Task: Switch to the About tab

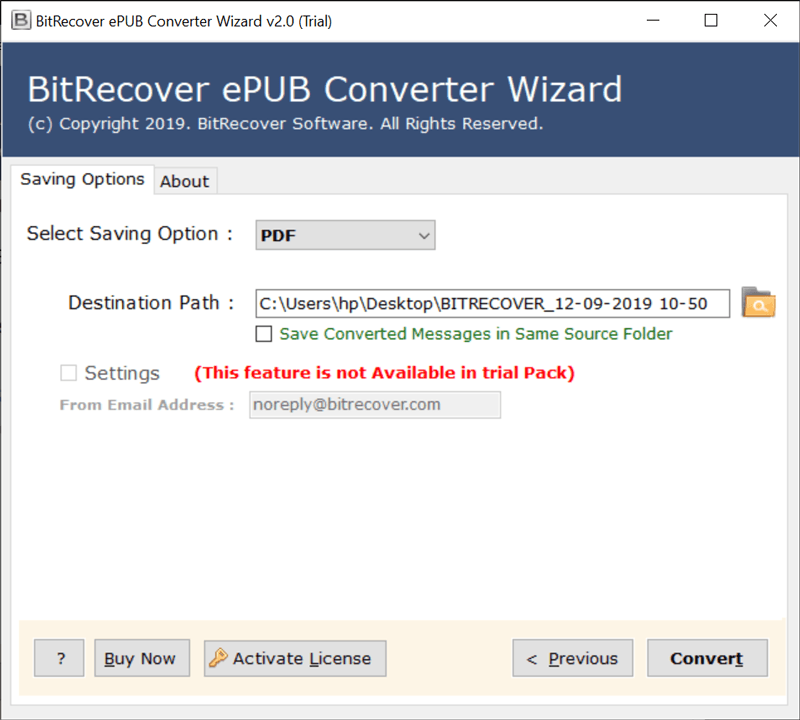Action: 185,181
